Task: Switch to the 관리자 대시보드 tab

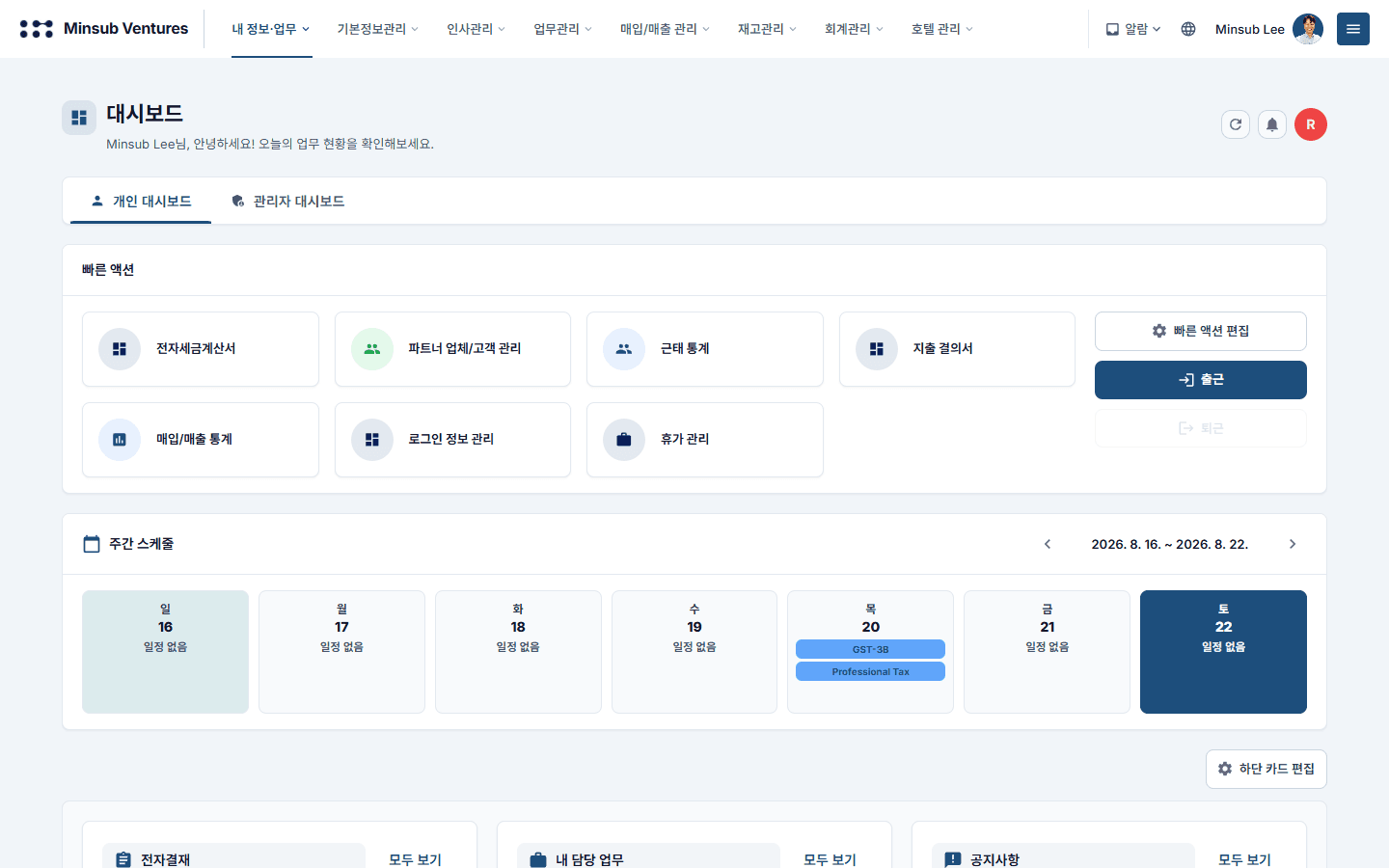Action: [288, 202]
